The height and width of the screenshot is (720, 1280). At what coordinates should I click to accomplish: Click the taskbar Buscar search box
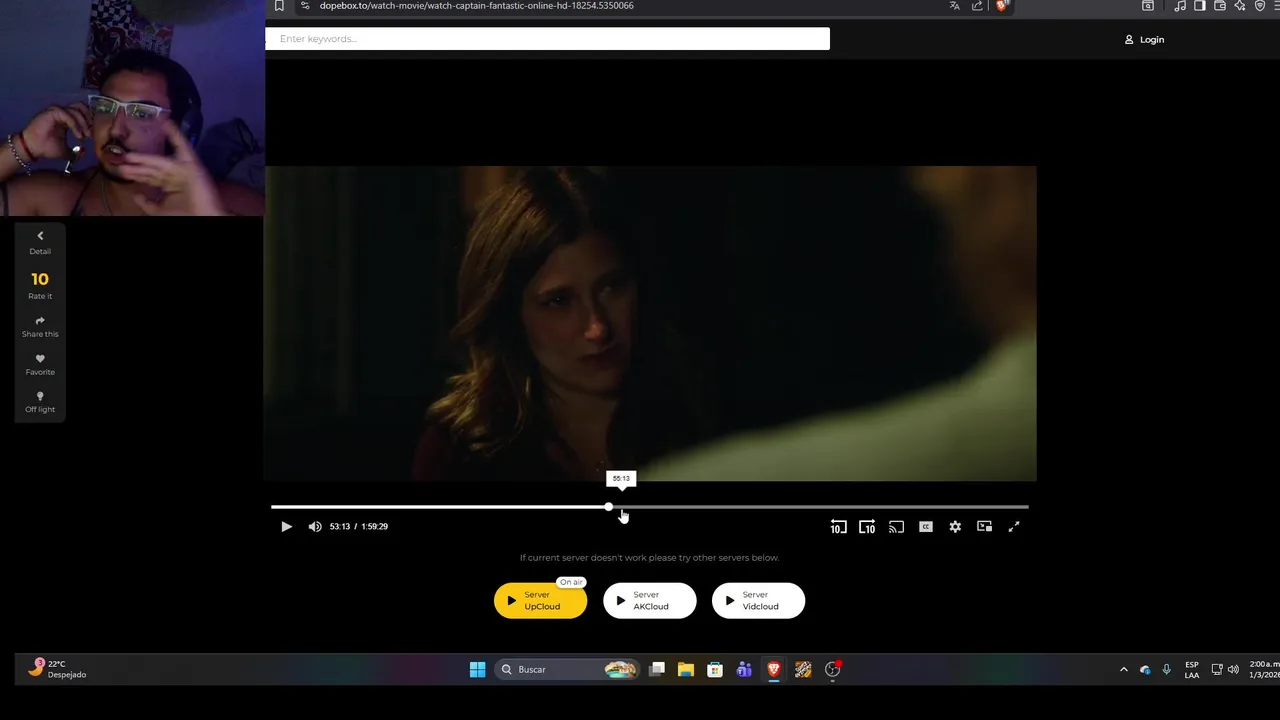(x=567, y=670)
